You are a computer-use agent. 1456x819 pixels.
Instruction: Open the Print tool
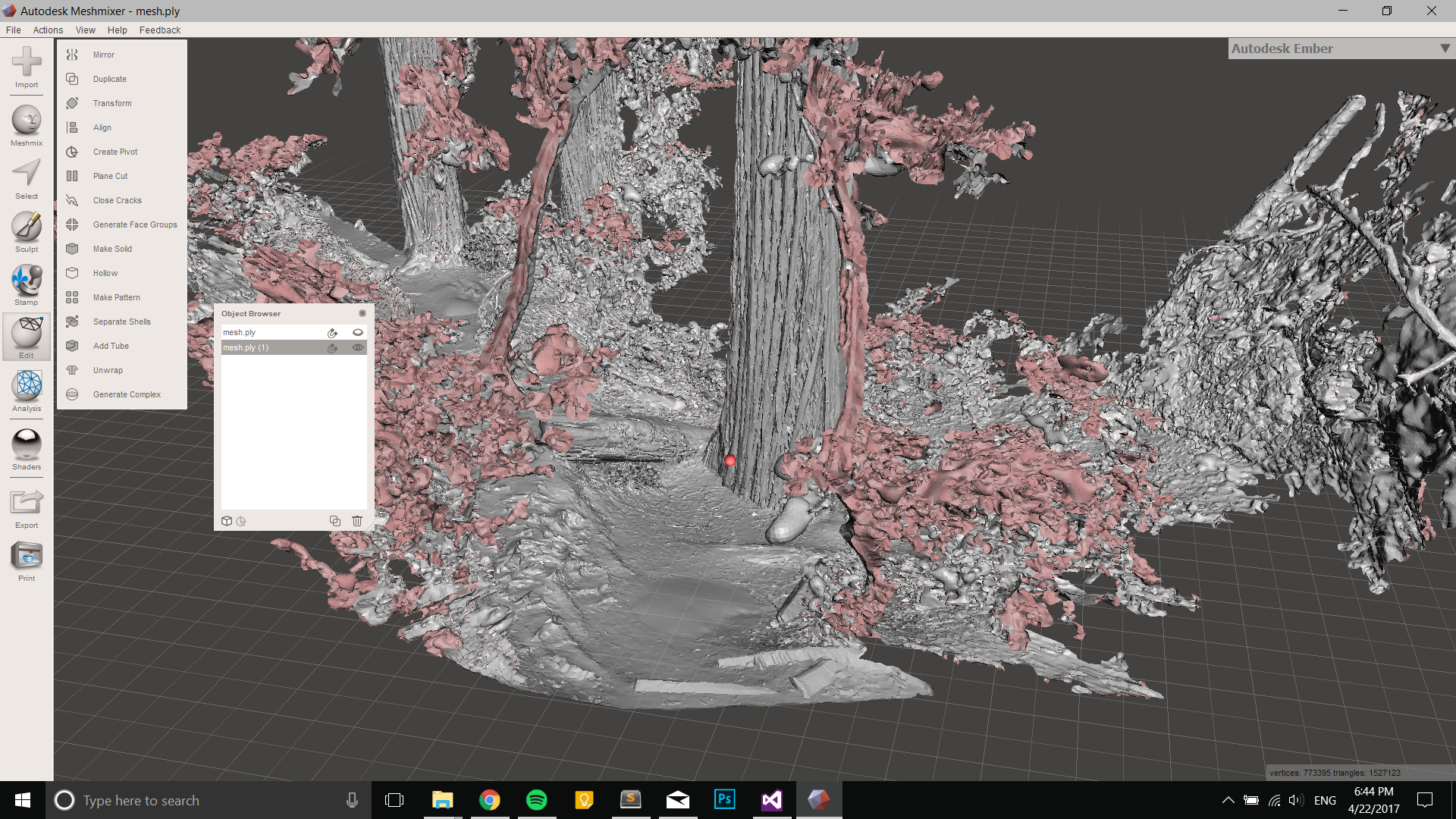[27, 561]
